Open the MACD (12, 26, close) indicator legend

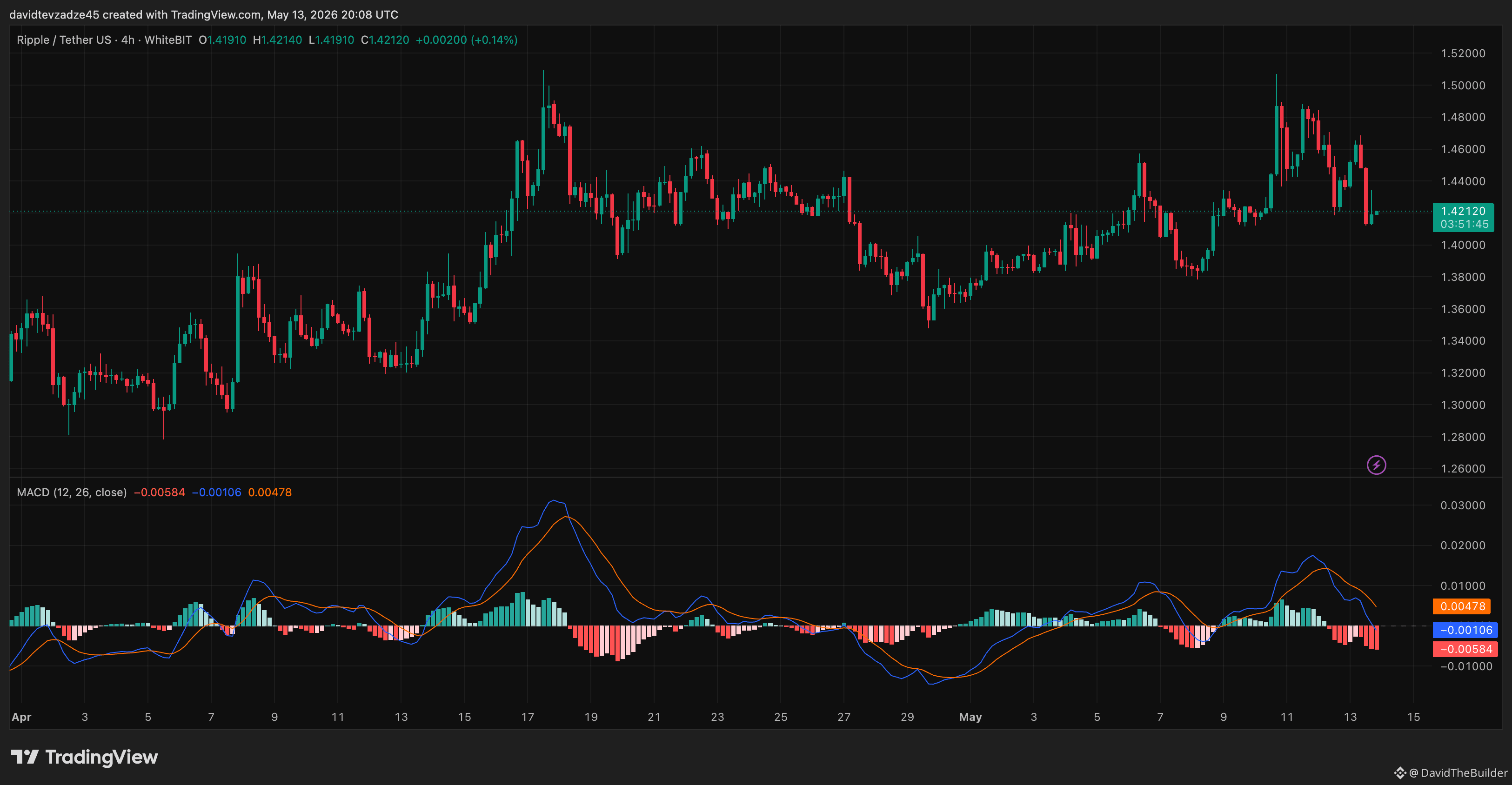72,492
